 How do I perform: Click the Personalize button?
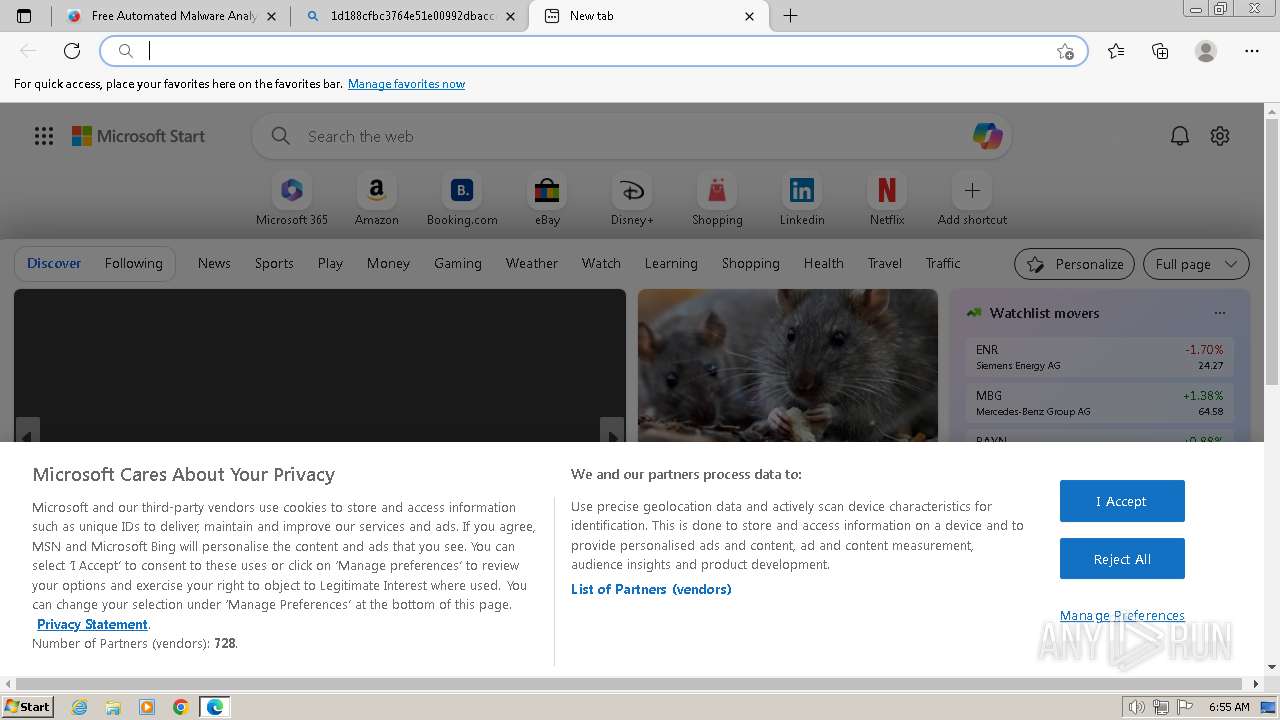pos(1075,264)
